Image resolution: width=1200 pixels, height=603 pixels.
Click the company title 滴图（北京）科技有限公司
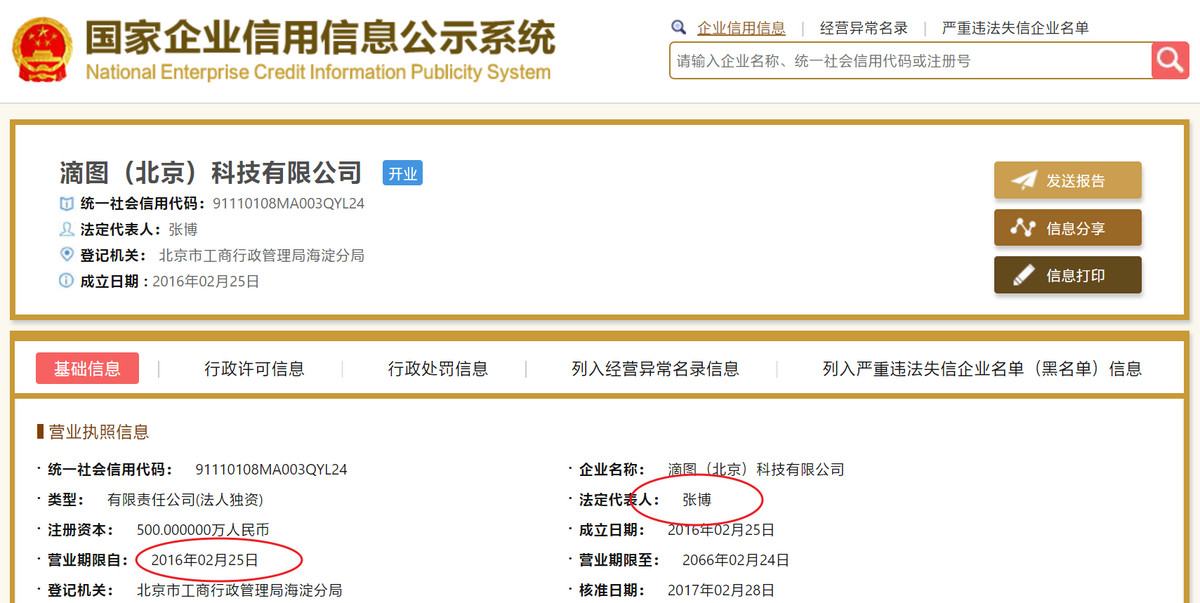[210, 173]
